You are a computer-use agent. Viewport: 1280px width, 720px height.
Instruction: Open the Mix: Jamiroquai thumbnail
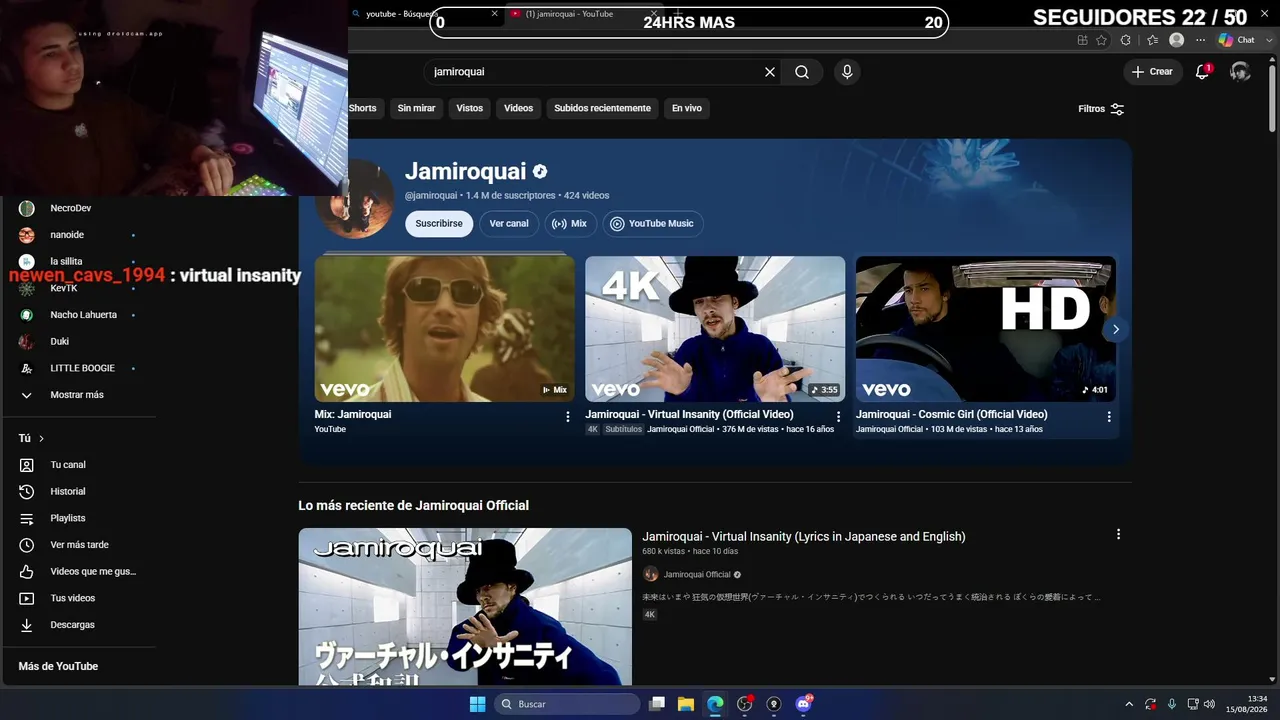point(445,329)
